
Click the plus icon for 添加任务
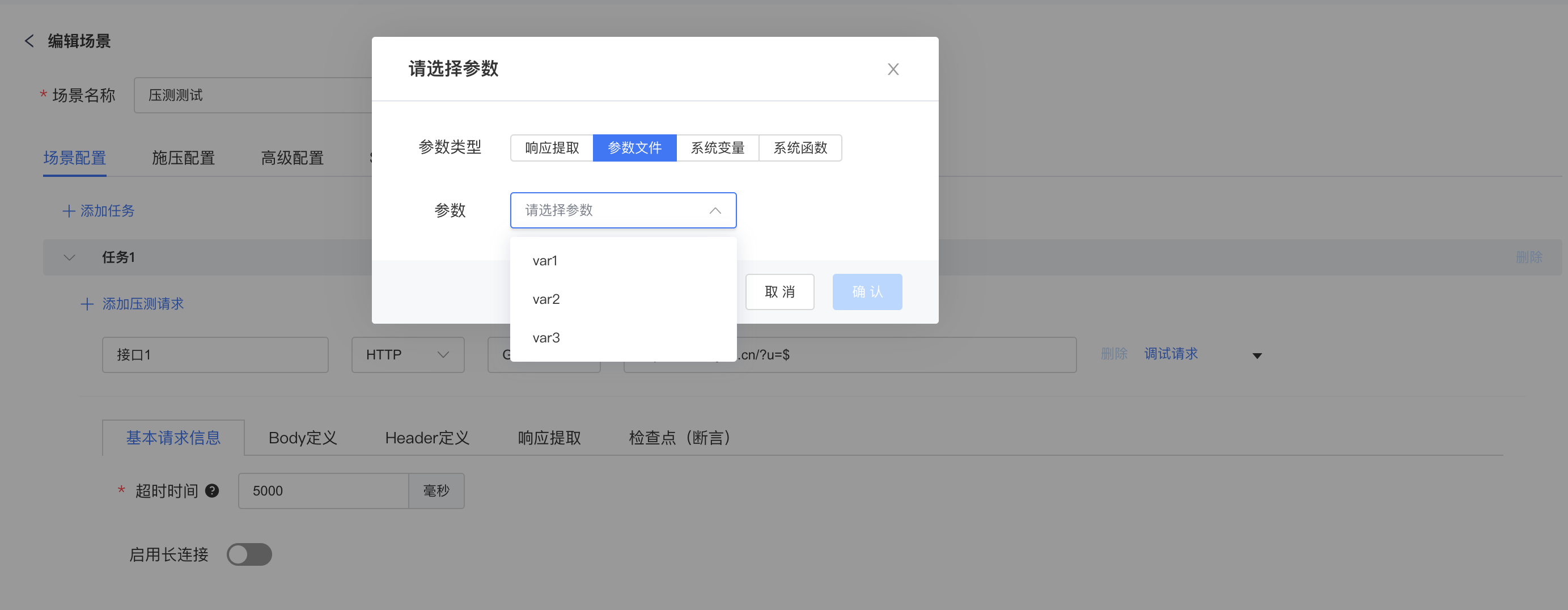pyautogui.click(x=69, y=211)
